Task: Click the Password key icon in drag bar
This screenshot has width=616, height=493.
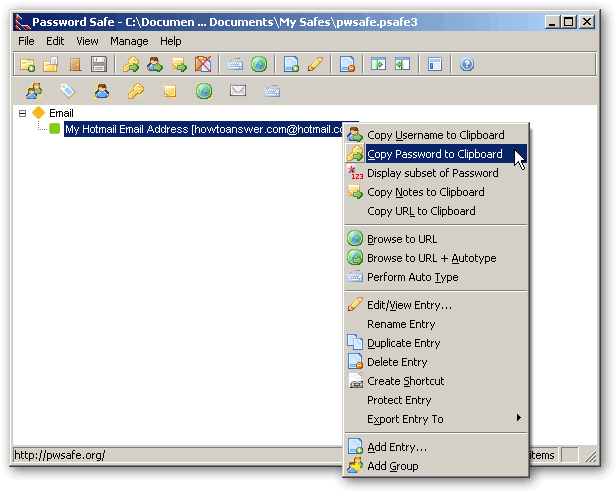Action: (x=136, y=91)
